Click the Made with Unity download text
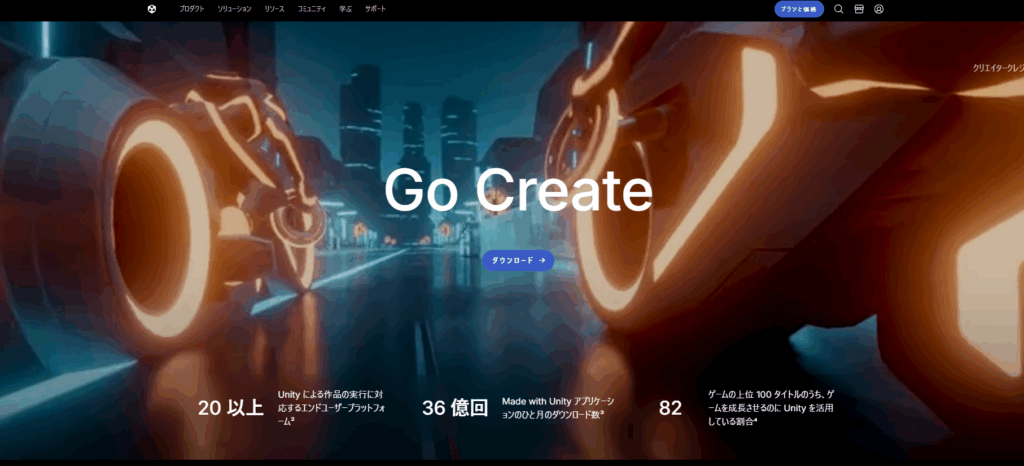The image size is (1024, 466). point(558,408)
